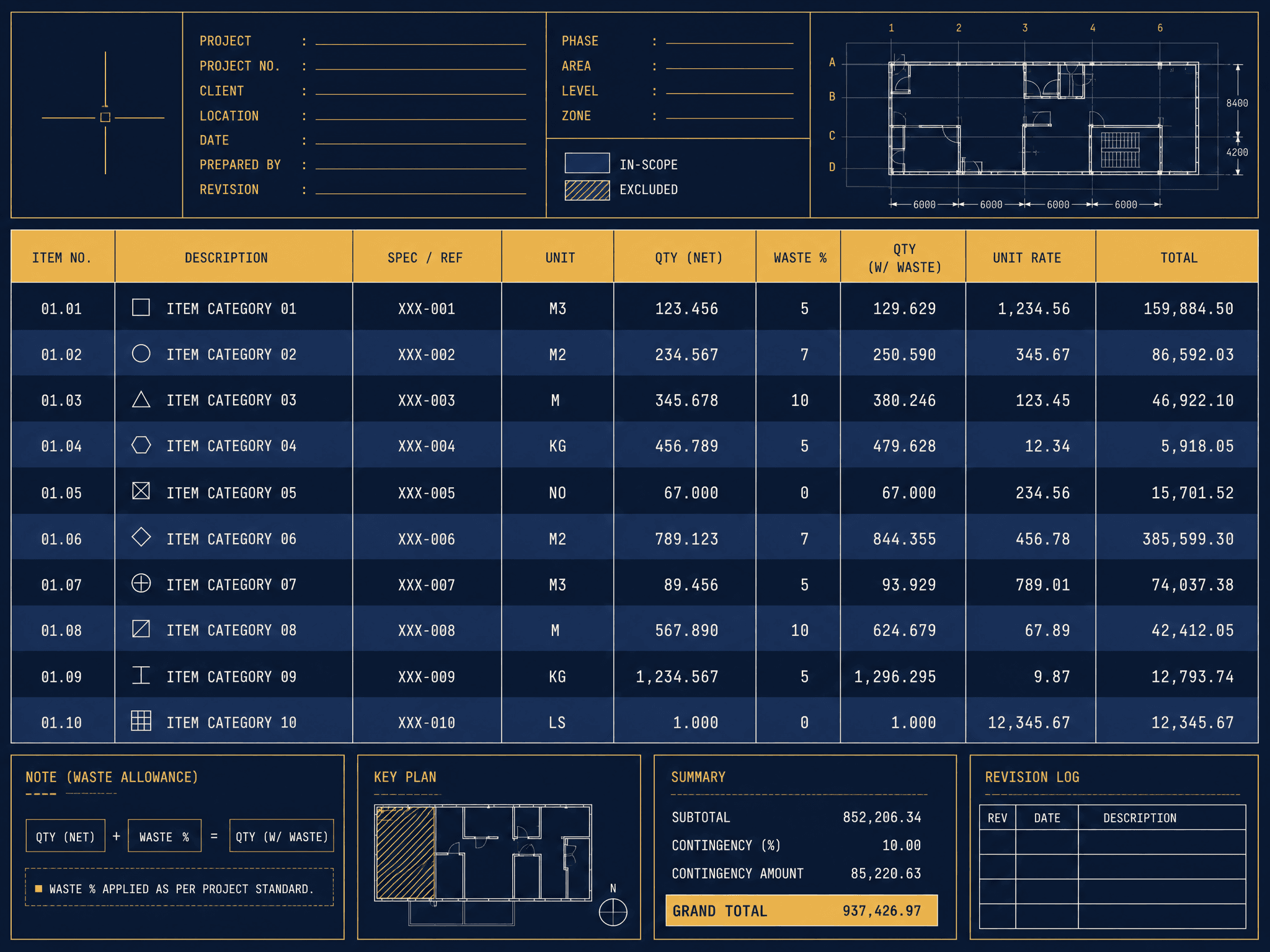Click the circle icon beside Item Category 02
1270x952 pixels.
pos(141,353)
